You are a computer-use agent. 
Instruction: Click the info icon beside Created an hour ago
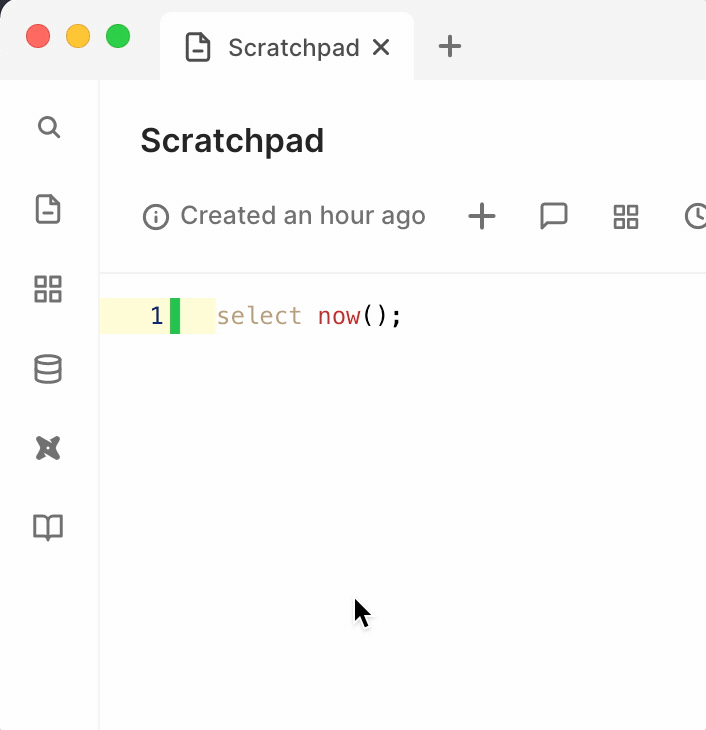156,217
